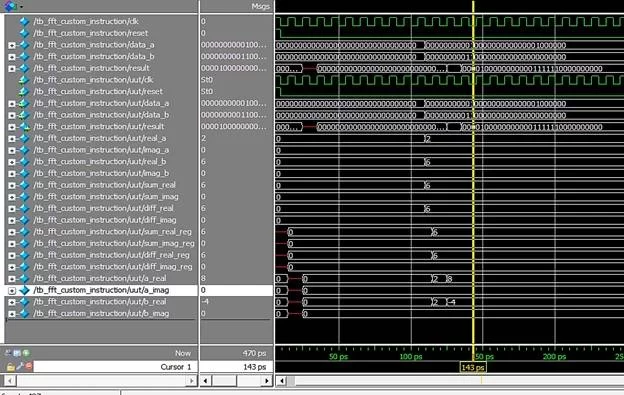Select the testbench reset signal
The height and width of the screenshot is (395, 624).
coord(90,33)
